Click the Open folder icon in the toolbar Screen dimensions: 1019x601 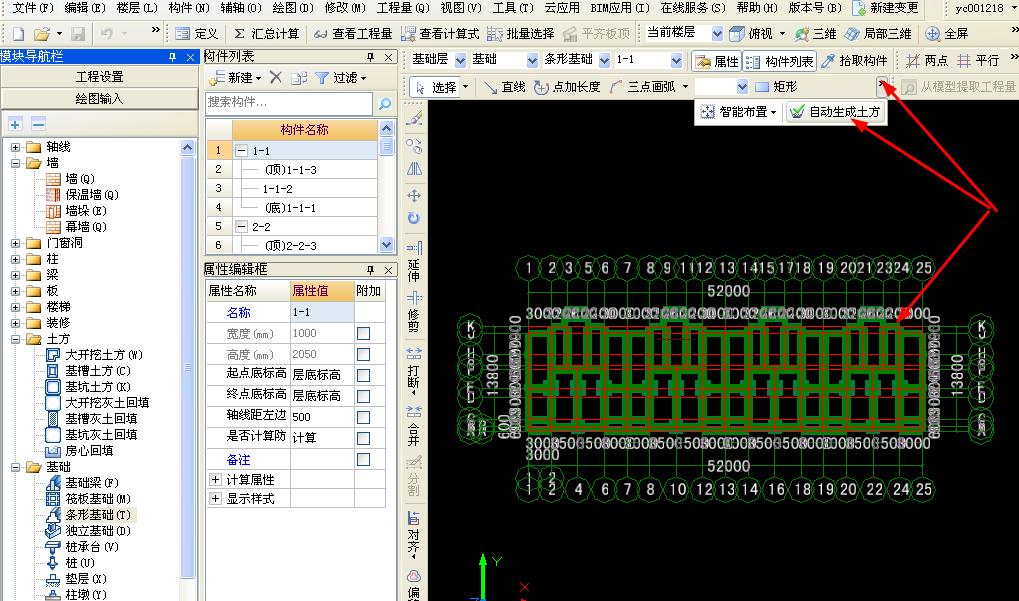[x=42, y=33]
